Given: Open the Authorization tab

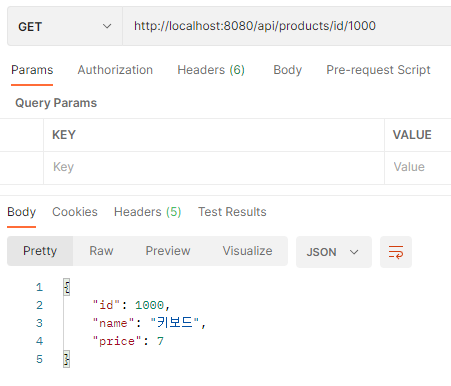Looking at the screenshot, I should click(115, 70).
